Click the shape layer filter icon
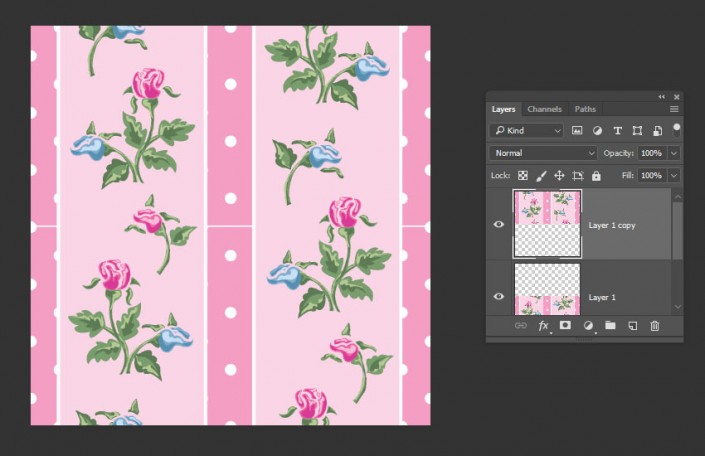 pos(637,131)
